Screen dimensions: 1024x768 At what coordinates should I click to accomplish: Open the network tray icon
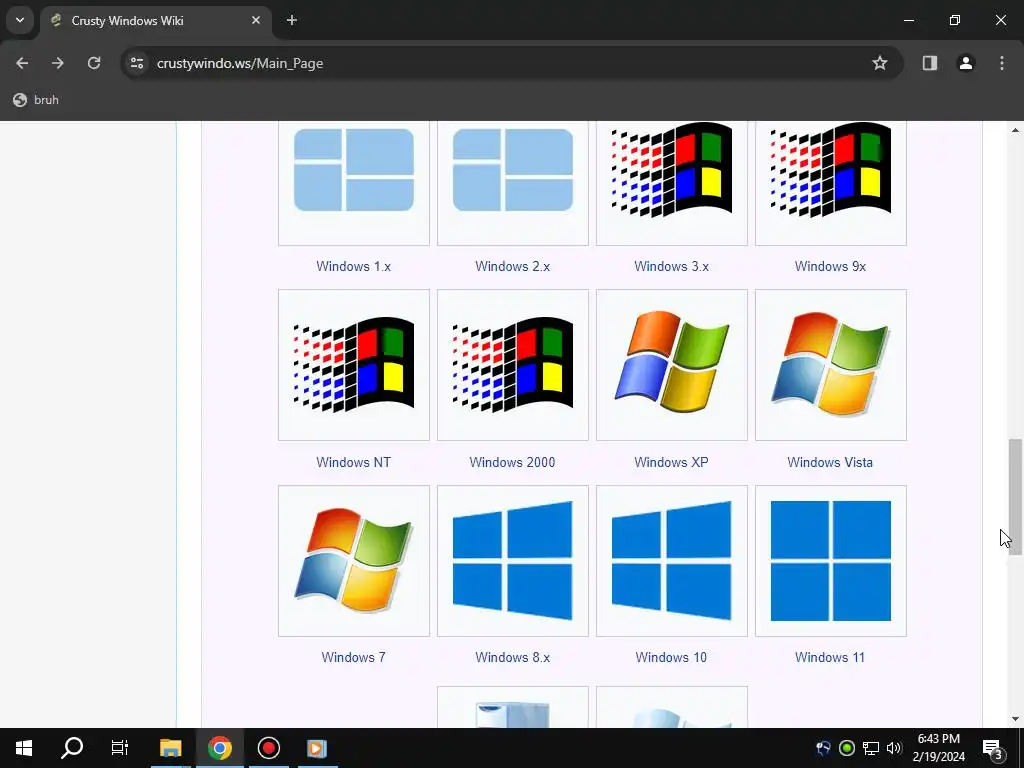(871, 748)
